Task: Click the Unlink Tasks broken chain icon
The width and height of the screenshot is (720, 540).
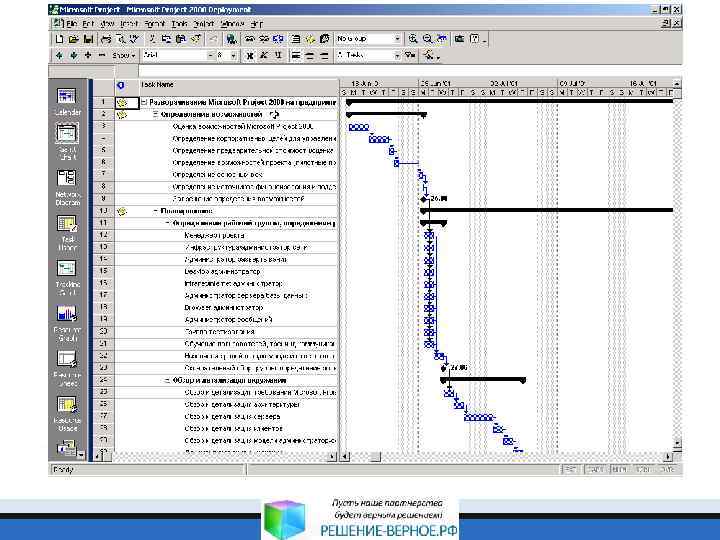Action: point(264,39)
